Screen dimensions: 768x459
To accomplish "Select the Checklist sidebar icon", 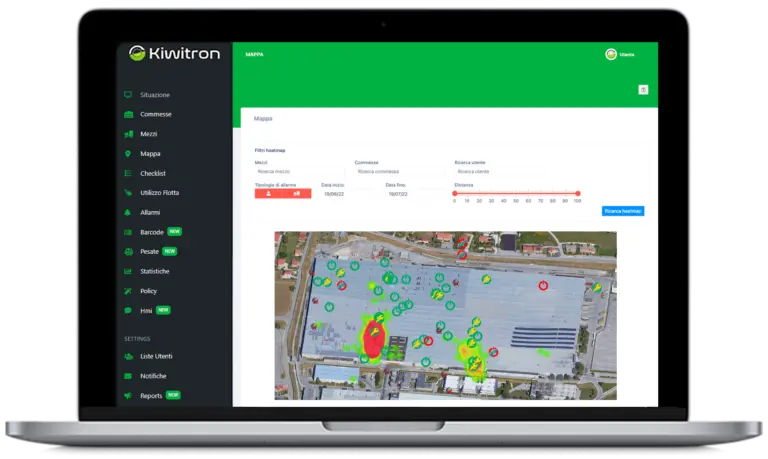I will click(128, 173).
